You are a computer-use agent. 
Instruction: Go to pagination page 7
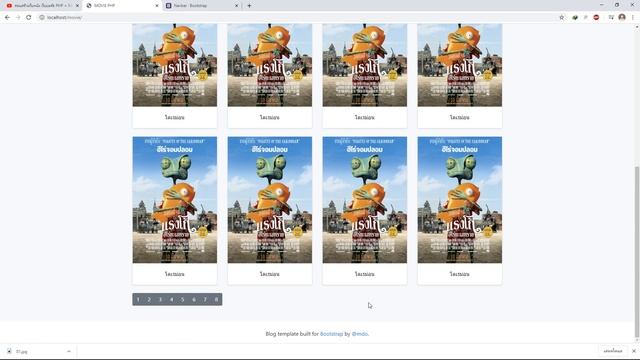[205, 300]
